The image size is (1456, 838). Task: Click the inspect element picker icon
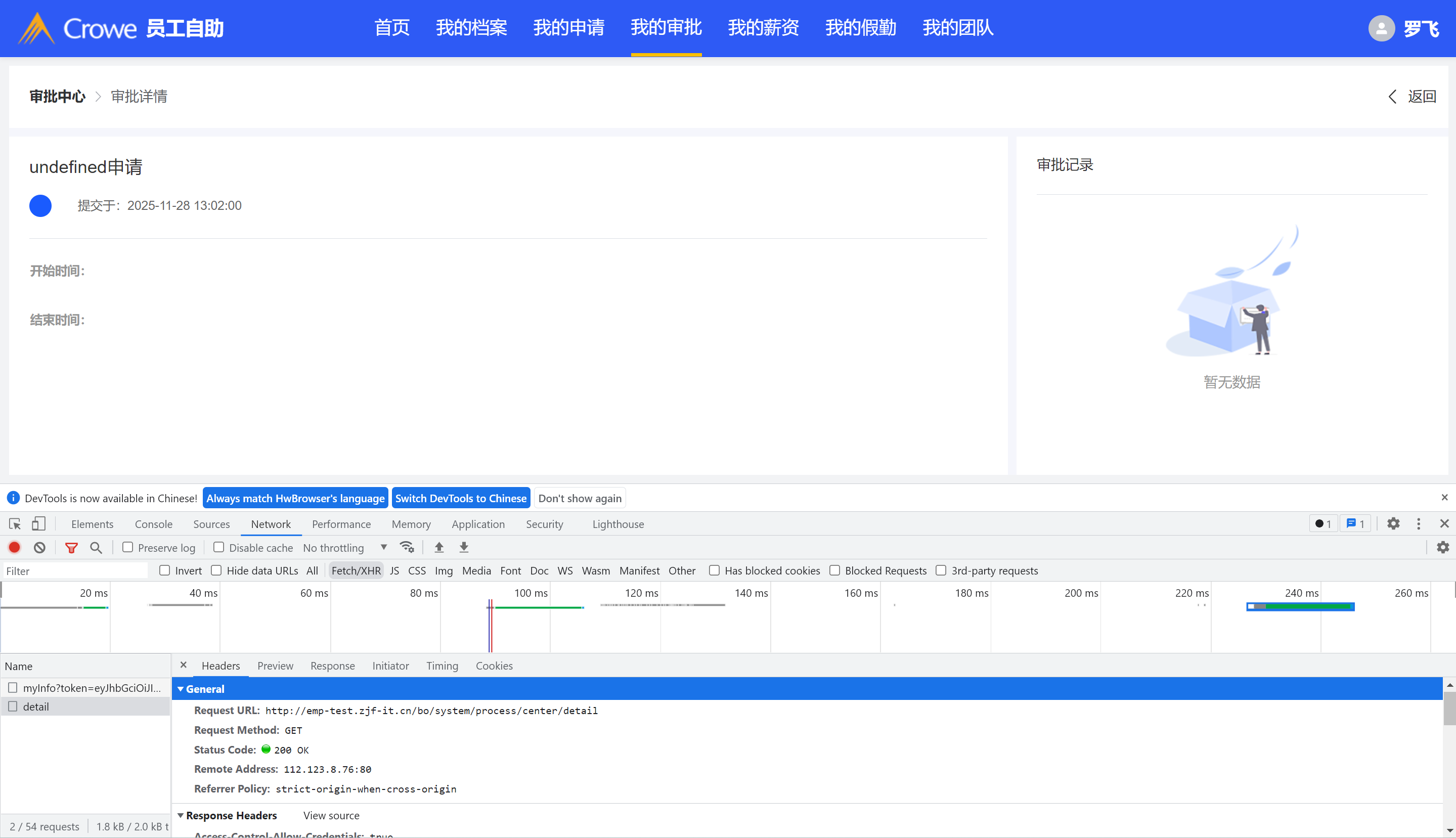15,524
